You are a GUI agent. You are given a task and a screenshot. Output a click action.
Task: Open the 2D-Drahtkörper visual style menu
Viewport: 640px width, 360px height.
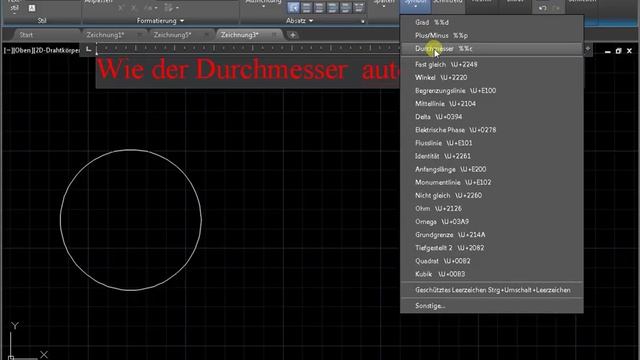(x=56, y=51)
